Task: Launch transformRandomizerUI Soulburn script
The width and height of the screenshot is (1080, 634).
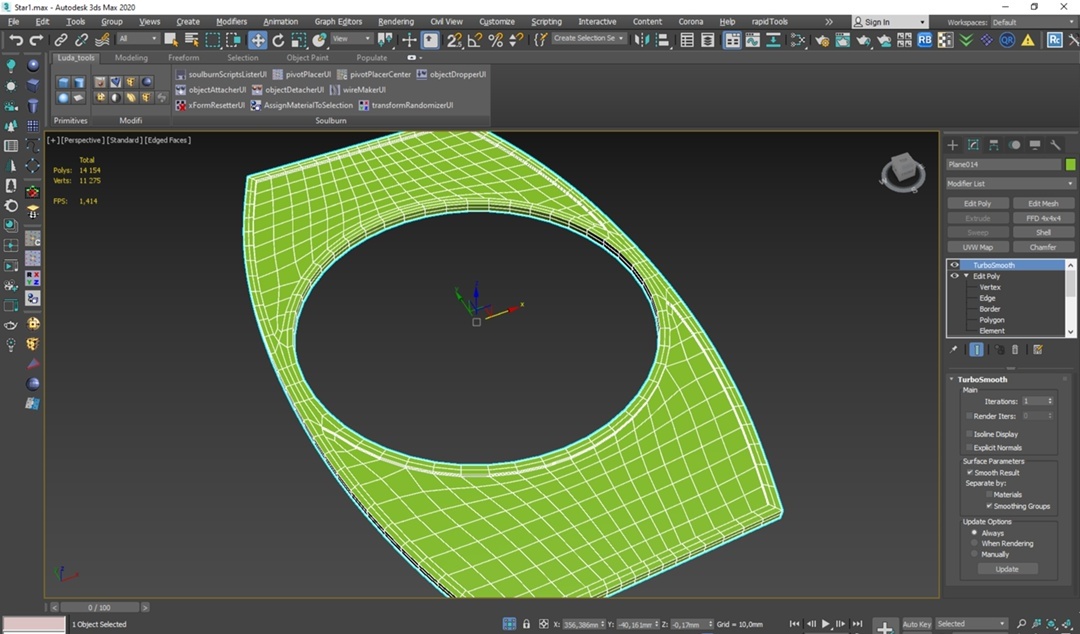Action: pyautogui.click(x=406, y=105)
